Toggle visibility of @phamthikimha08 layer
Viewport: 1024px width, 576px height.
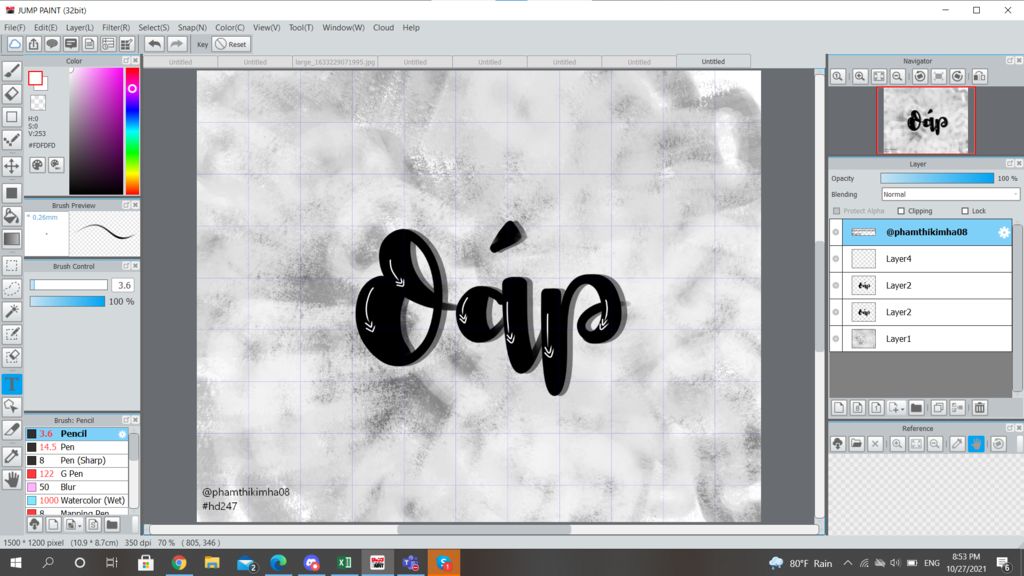point(836,232)
